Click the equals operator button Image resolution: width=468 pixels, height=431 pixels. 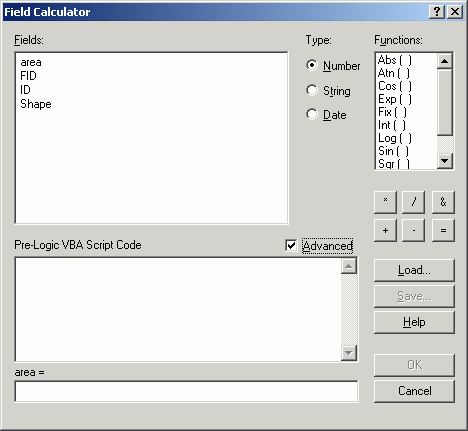coord(443,230)
